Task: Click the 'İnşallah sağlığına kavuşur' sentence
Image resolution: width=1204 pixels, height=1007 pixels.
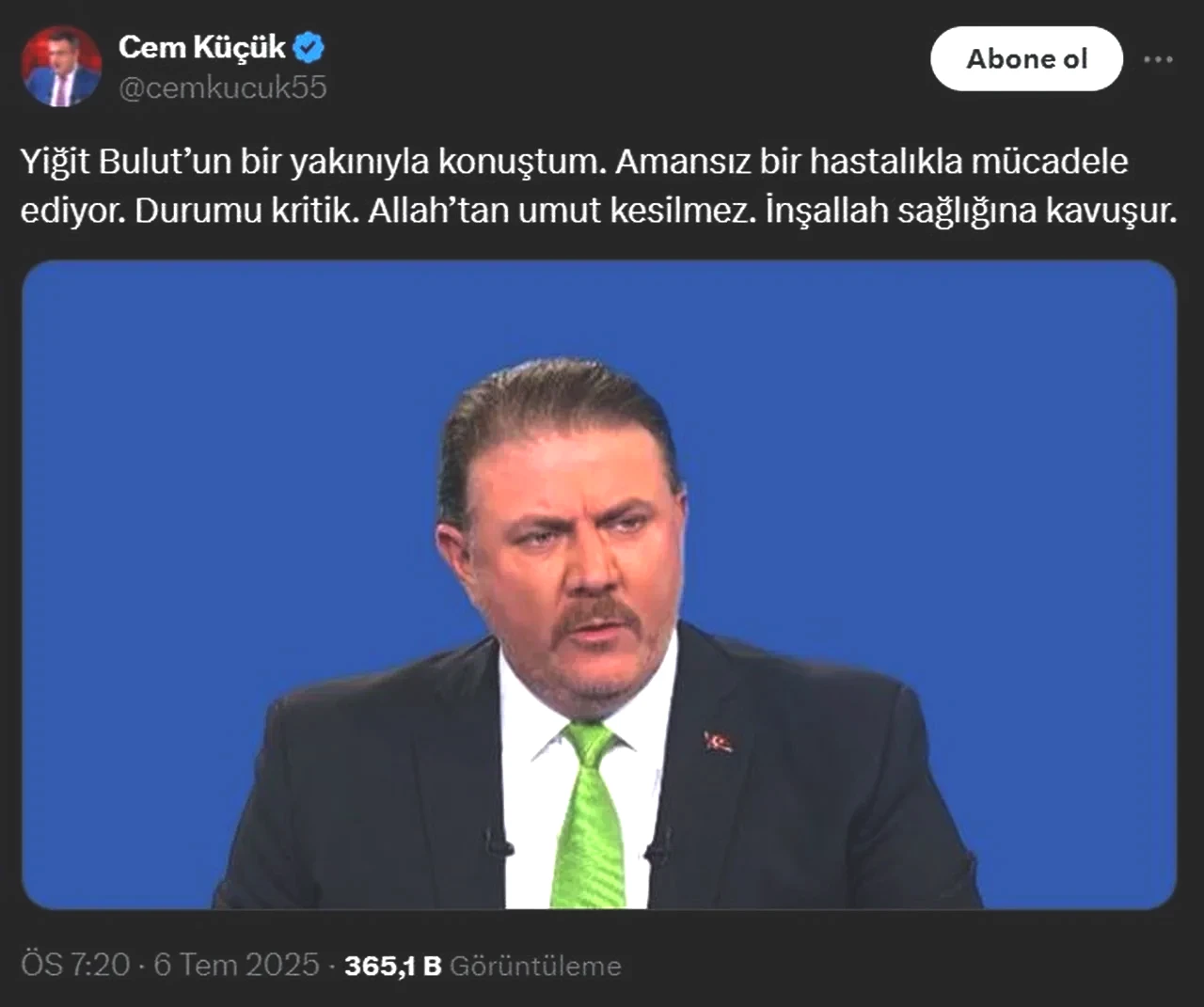Action: (x=972, y=211)
